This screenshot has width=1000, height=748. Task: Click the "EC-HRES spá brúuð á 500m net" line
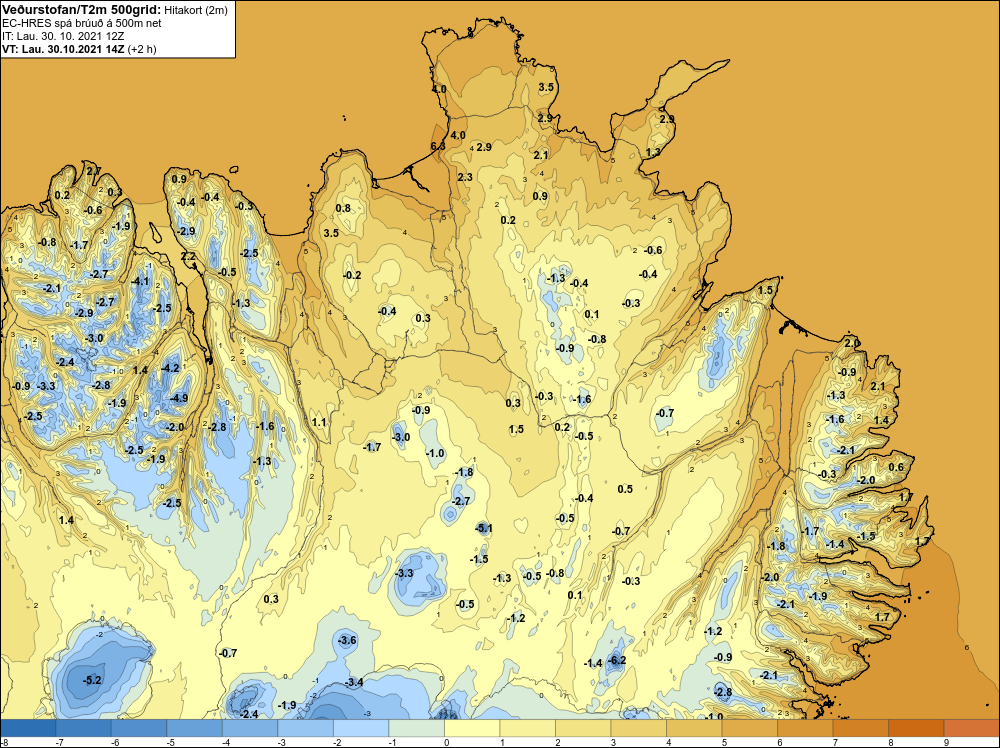click(x=82, y=23)
